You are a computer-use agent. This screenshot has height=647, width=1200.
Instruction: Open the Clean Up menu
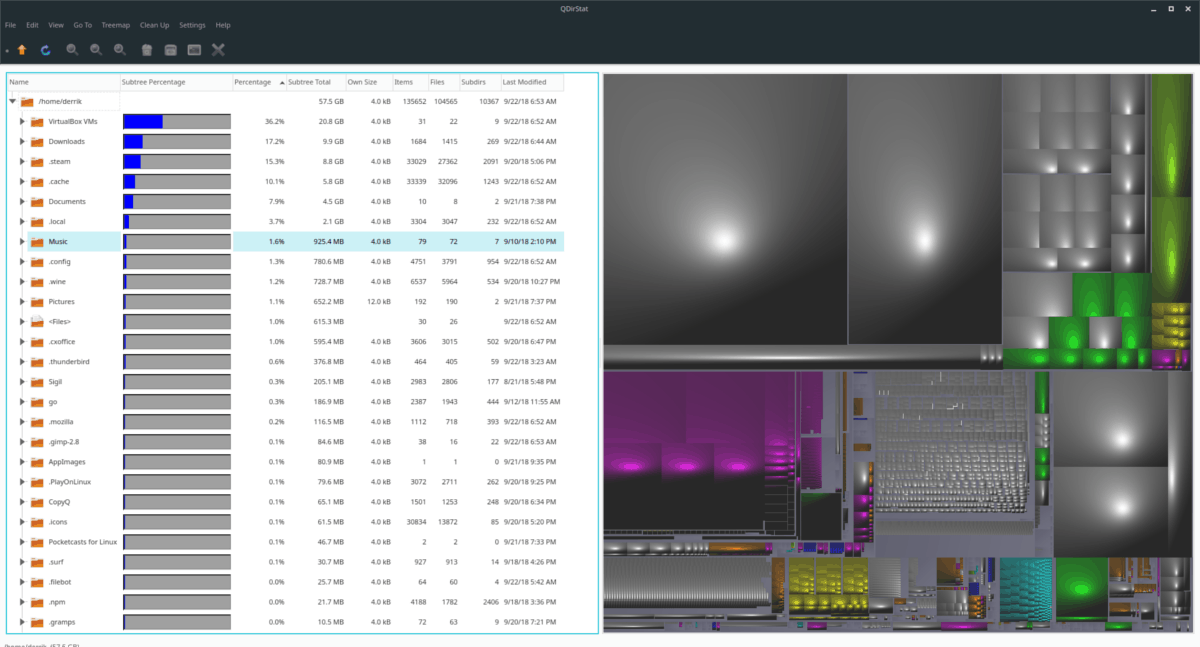tap(154, 25)
